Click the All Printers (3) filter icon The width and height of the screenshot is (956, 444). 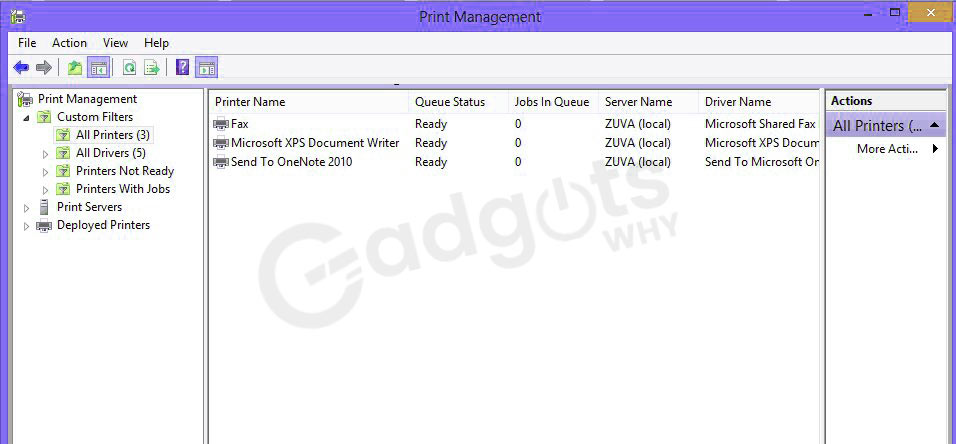click(x=63, y=135)
